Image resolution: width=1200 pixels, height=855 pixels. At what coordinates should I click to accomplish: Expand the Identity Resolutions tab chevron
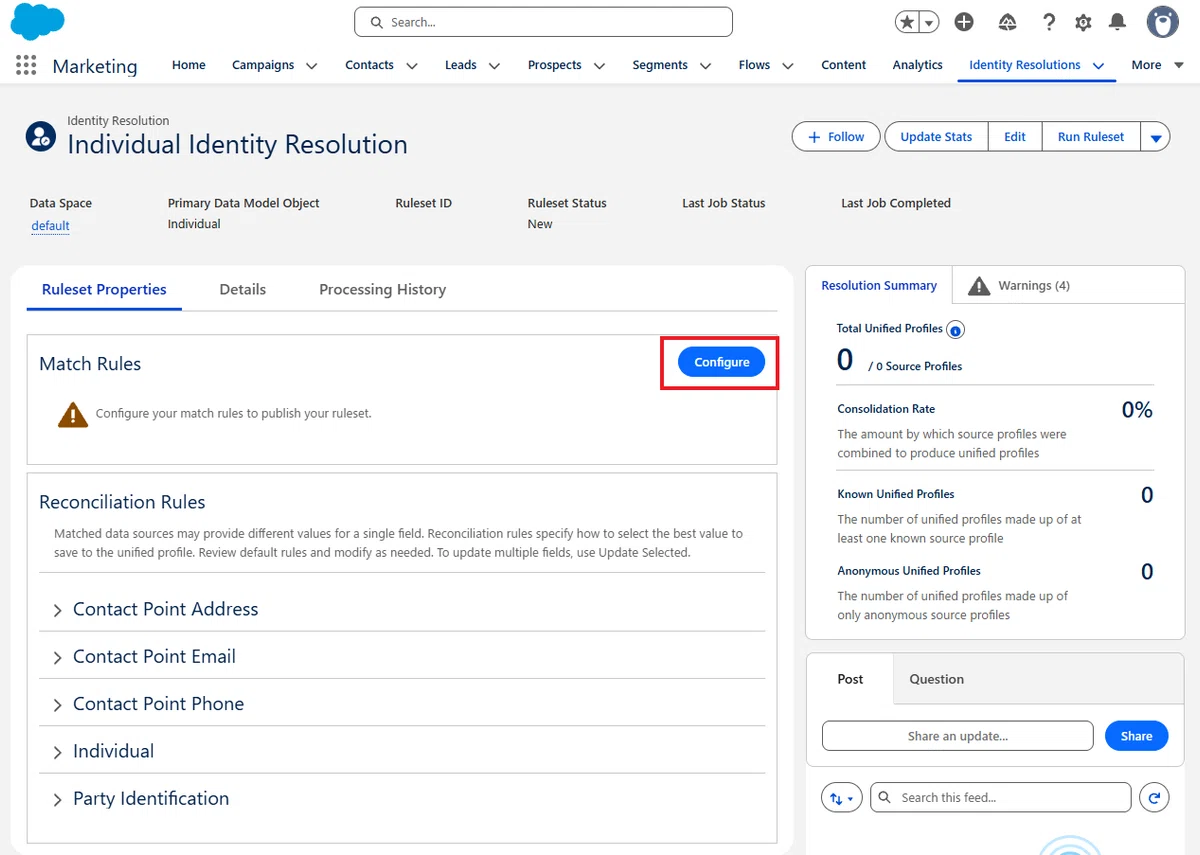point(1098,66)
